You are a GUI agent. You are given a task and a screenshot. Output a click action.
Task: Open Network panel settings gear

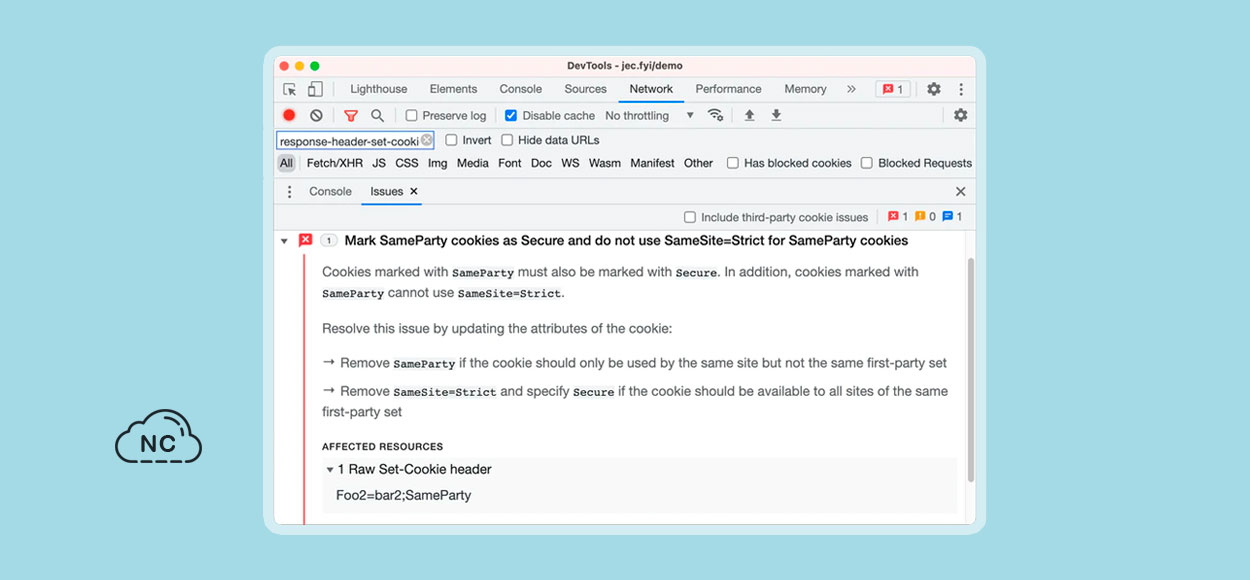pyautogui.click(x=961, y=115)
